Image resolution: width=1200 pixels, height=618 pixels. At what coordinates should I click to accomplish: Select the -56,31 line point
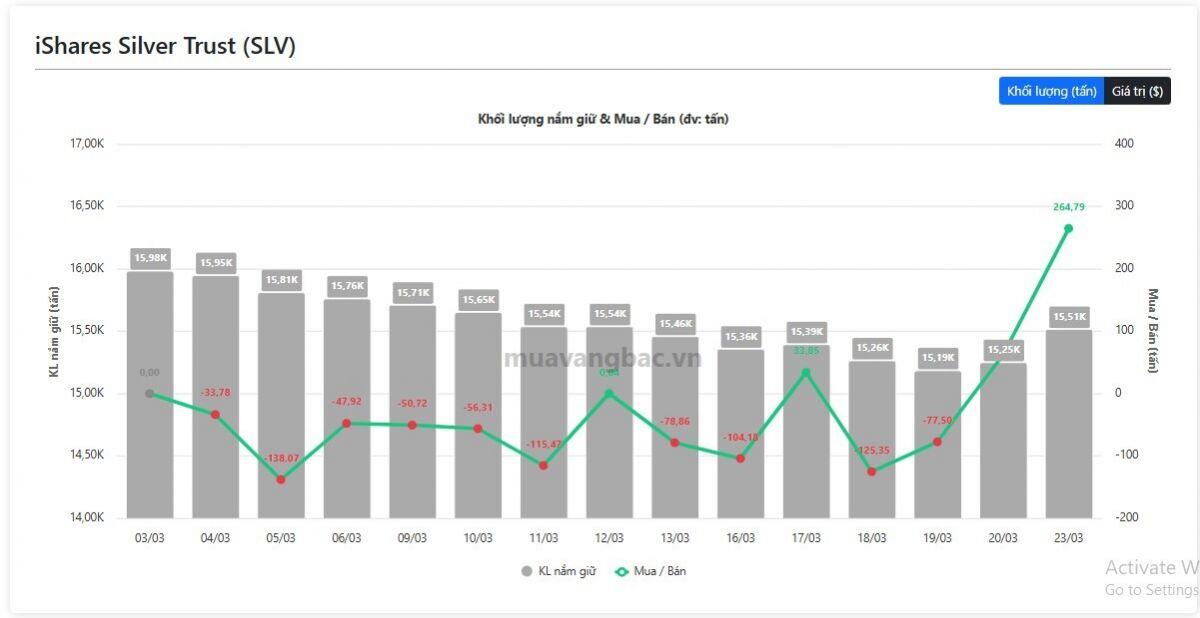click(x=478, y=428)
